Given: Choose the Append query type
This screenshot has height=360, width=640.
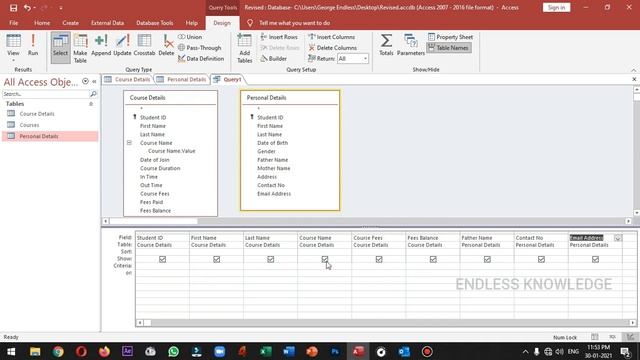Looking at the screenshot, I should [101, 46].
